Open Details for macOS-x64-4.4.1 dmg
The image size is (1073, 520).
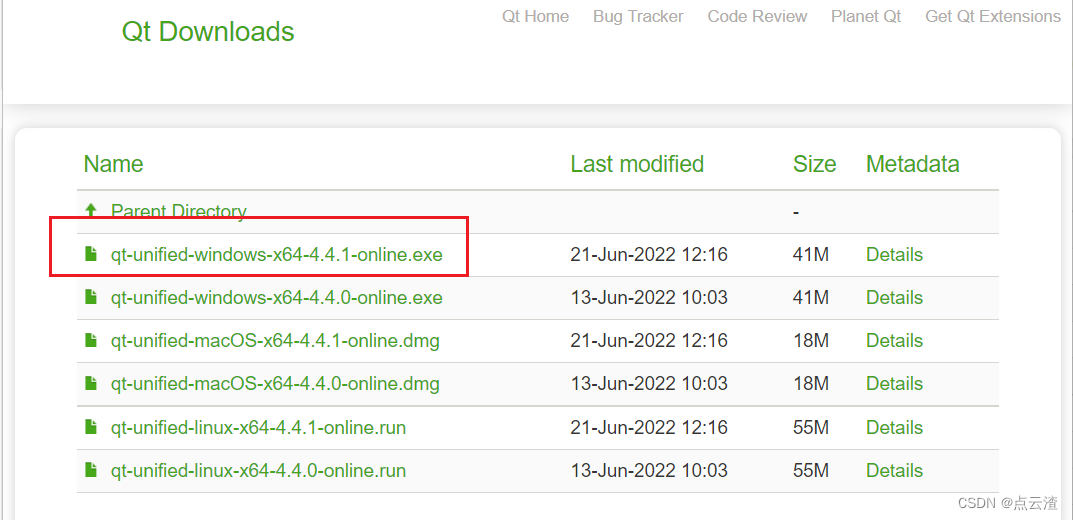coord(894,341)
